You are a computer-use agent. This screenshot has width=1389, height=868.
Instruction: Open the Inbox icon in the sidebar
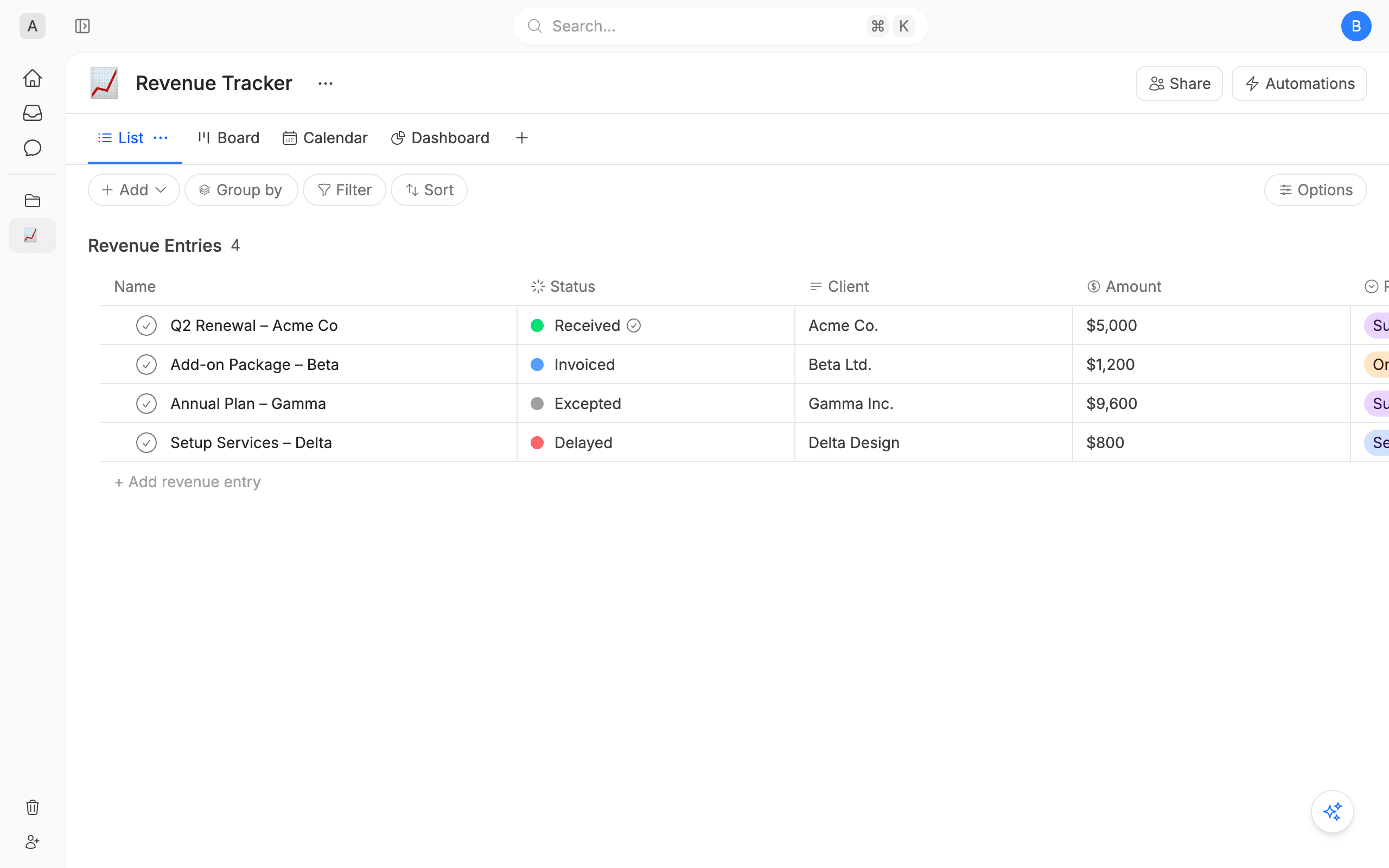32,113
